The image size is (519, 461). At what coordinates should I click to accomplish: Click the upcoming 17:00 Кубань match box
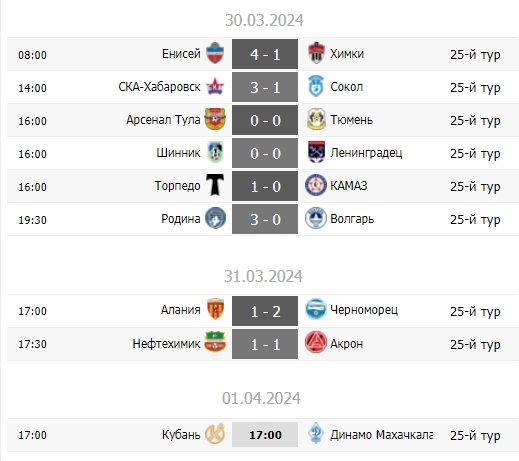point(265,435)
